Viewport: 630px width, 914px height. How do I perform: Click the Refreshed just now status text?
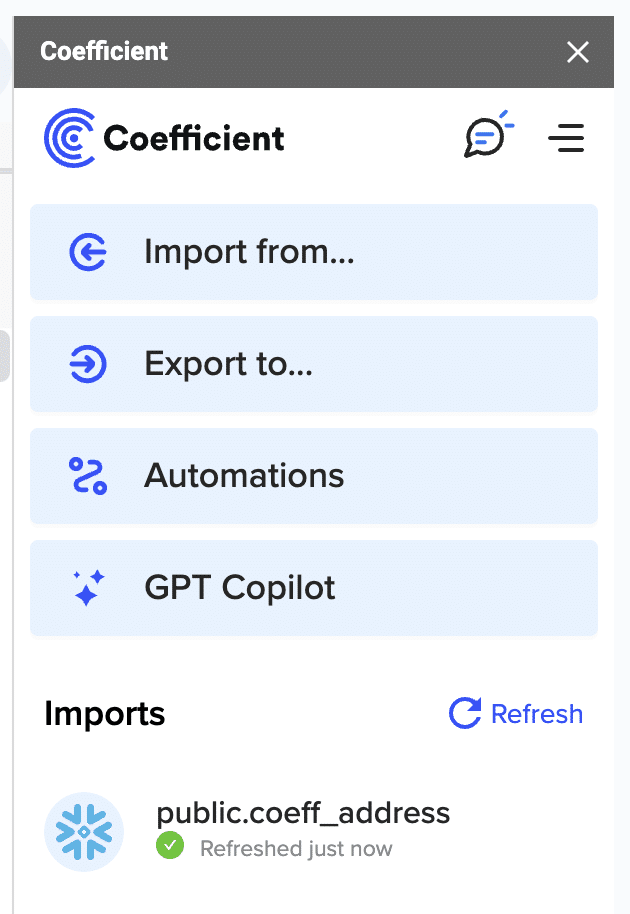pos(296,849)
